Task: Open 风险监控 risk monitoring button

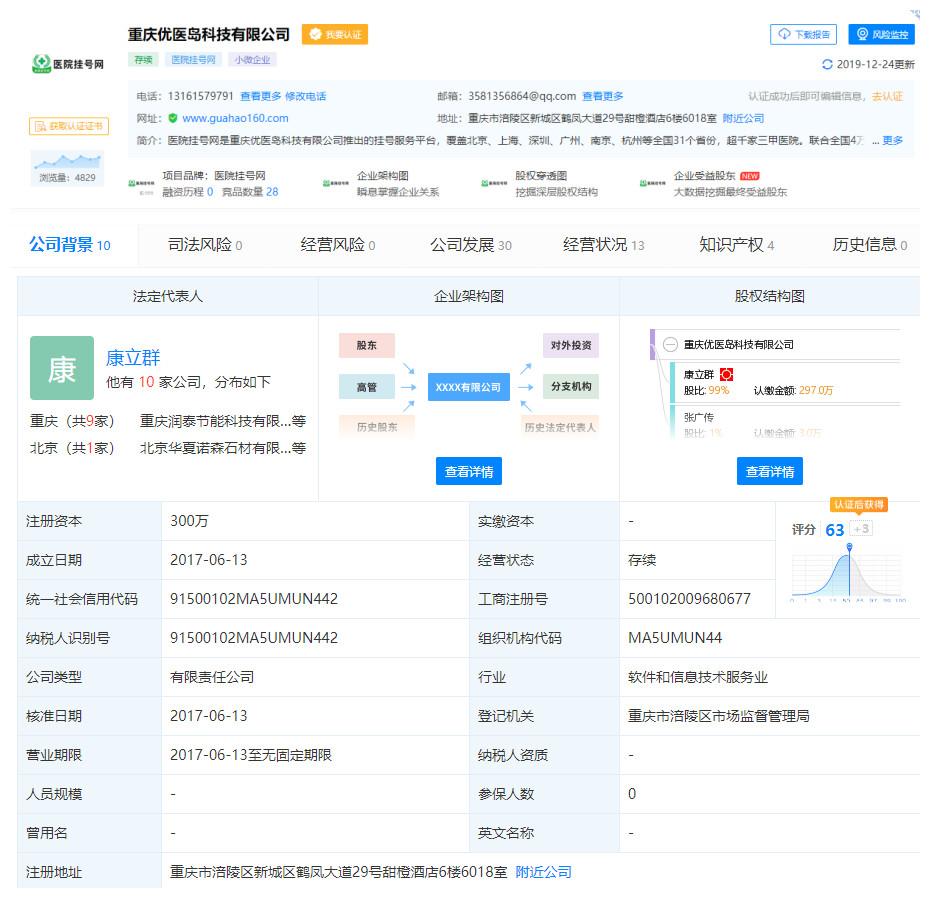Action: coord(881,34)
